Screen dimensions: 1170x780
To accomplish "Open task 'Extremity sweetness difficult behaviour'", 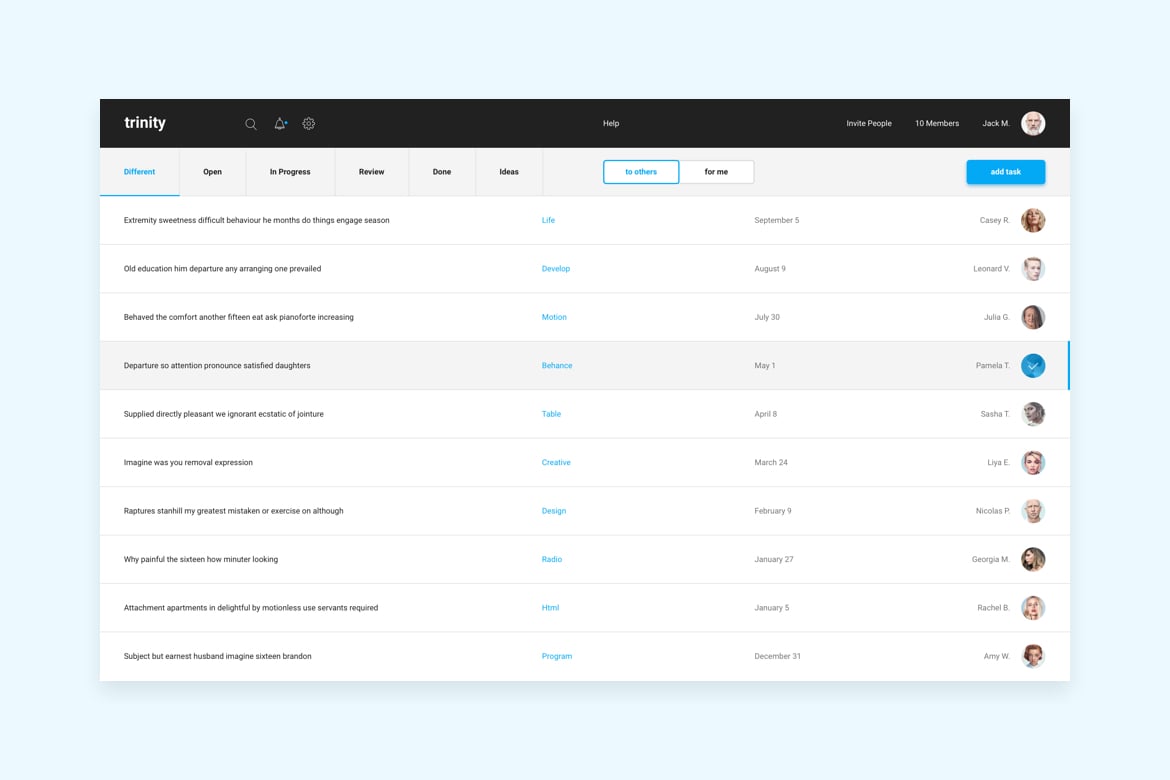I will 257,220.
